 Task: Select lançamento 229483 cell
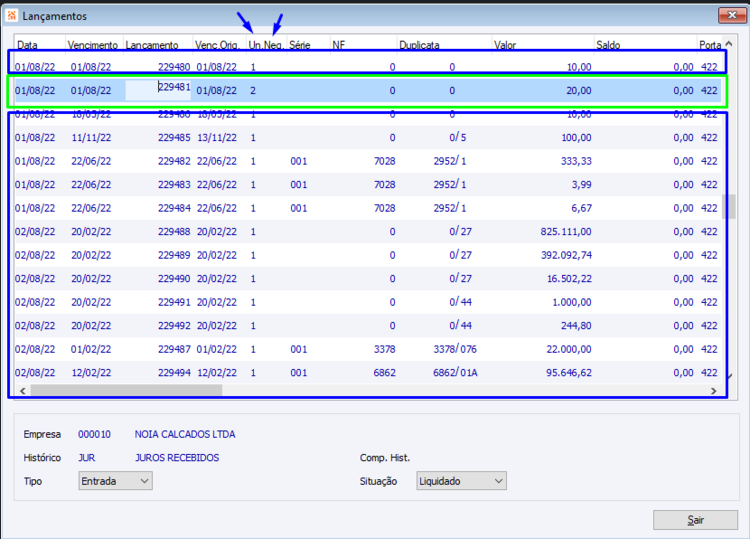click(174, 185)
